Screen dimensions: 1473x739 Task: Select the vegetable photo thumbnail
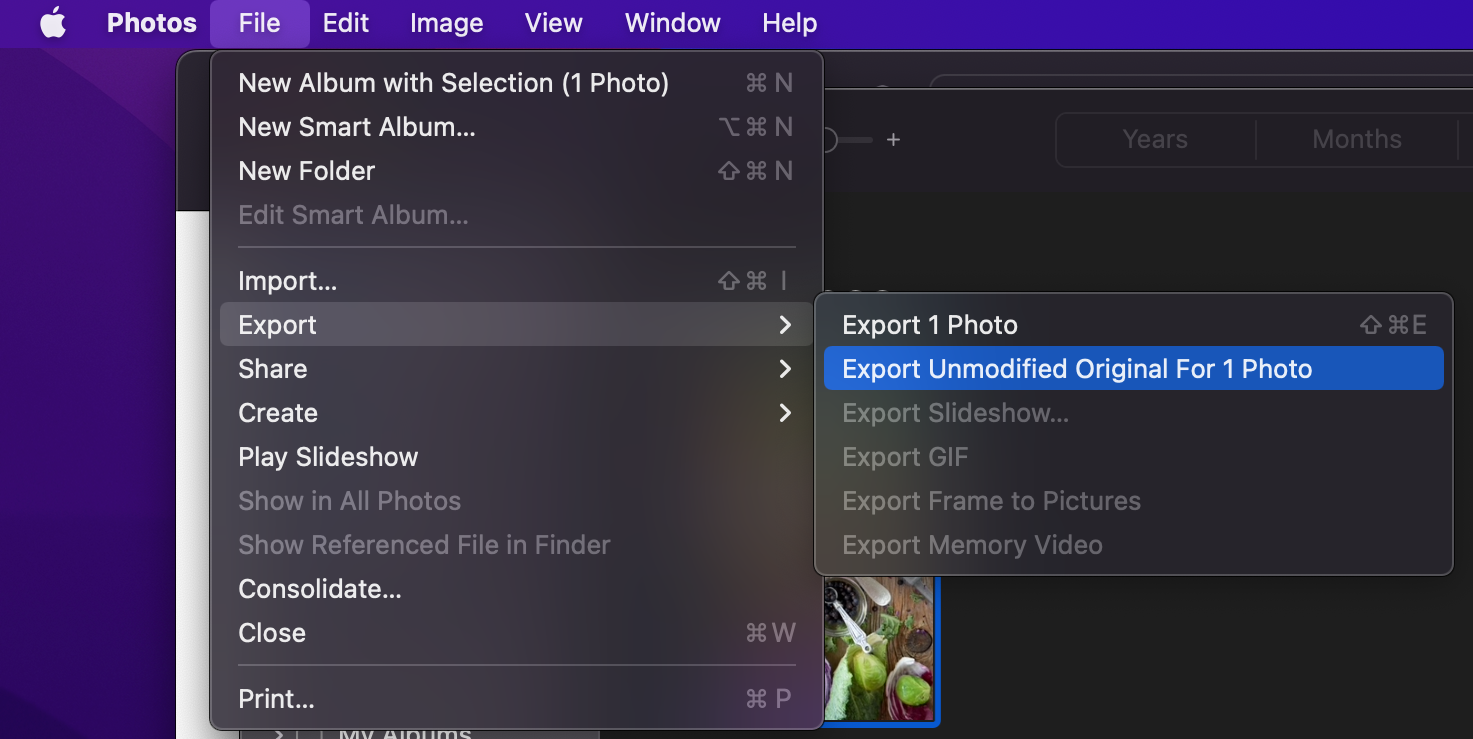pos(878,649)
